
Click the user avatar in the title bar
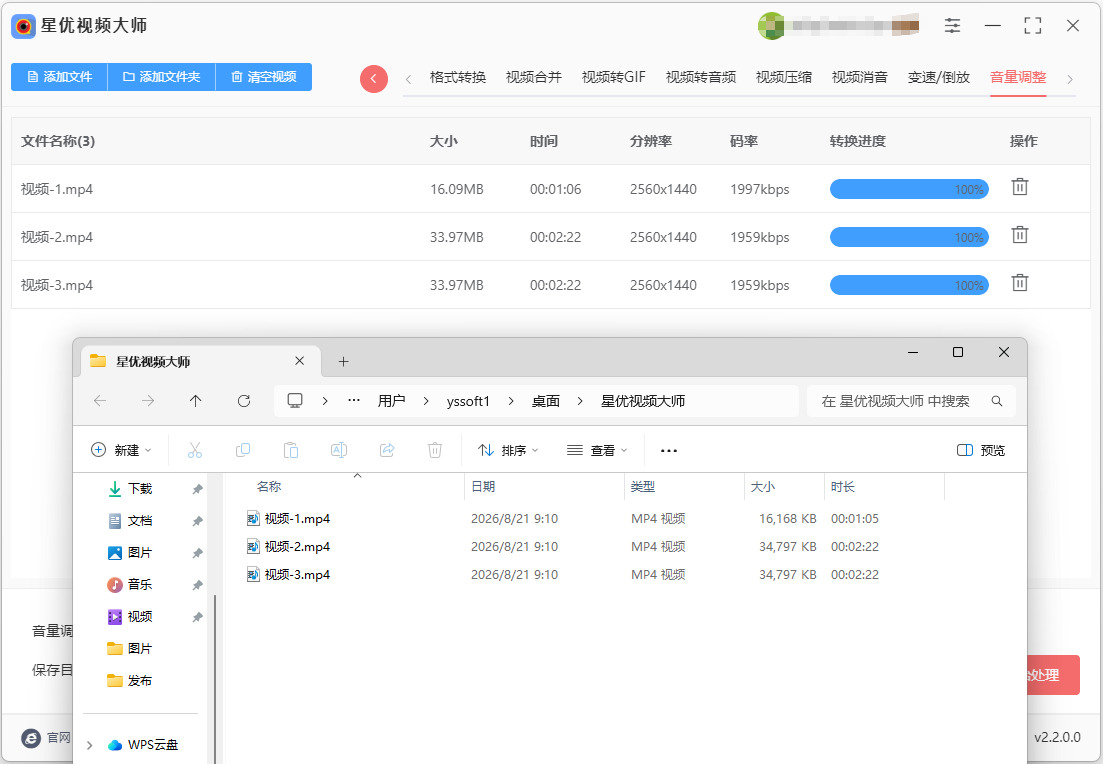click(771, 26)
